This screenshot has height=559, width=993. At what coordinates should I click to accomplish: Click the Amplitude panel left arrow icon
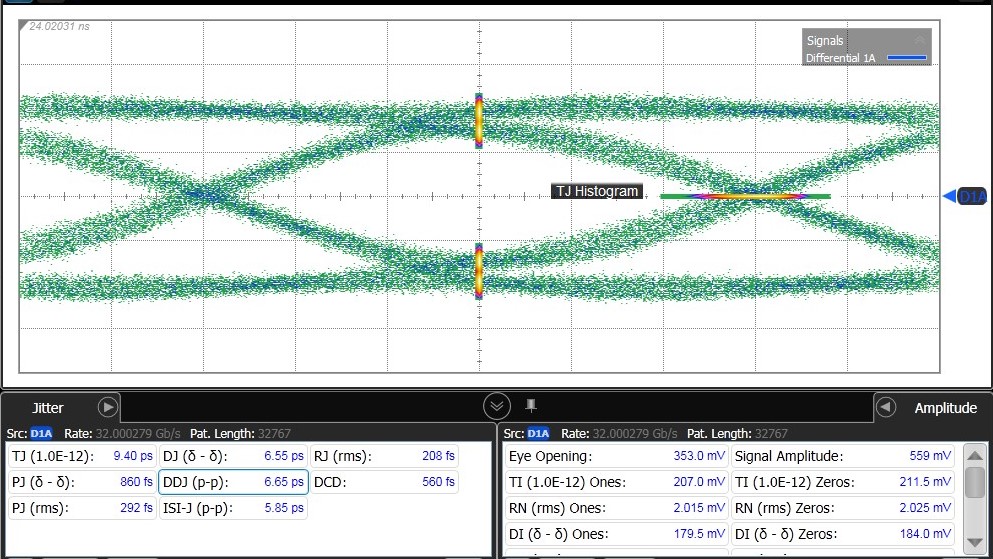(x=885, y=407)
